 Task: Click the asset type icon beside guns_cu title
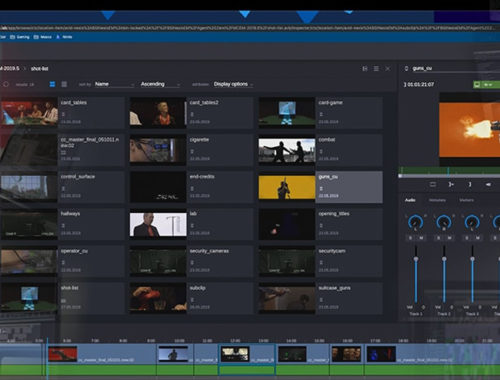click(406, 68)
